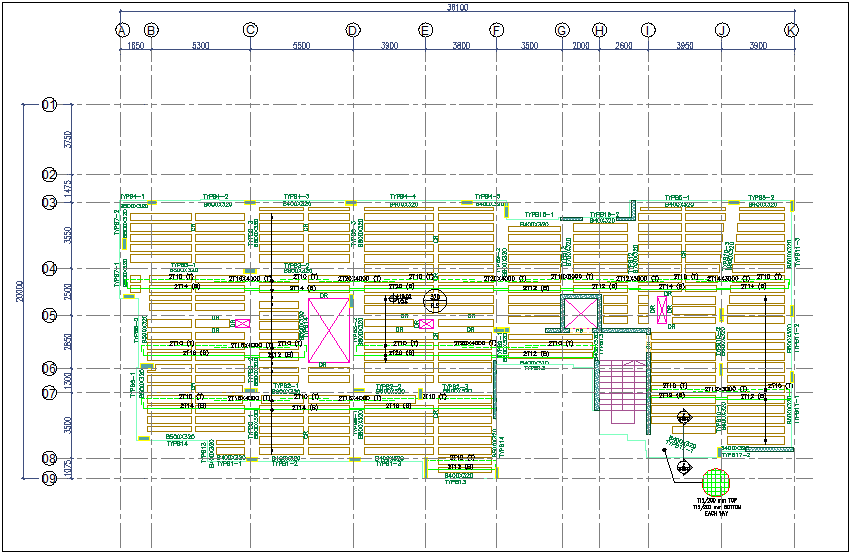This screenshot has width=852, height=554.
Task: Select grid bubble B at top
Action: [151, 30]
